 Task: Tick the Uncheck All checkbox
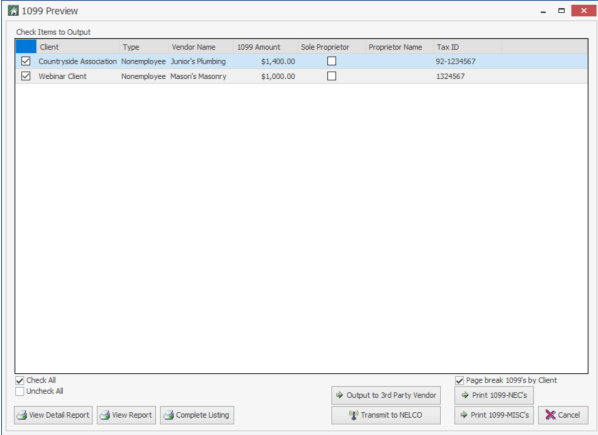[19, 391]
